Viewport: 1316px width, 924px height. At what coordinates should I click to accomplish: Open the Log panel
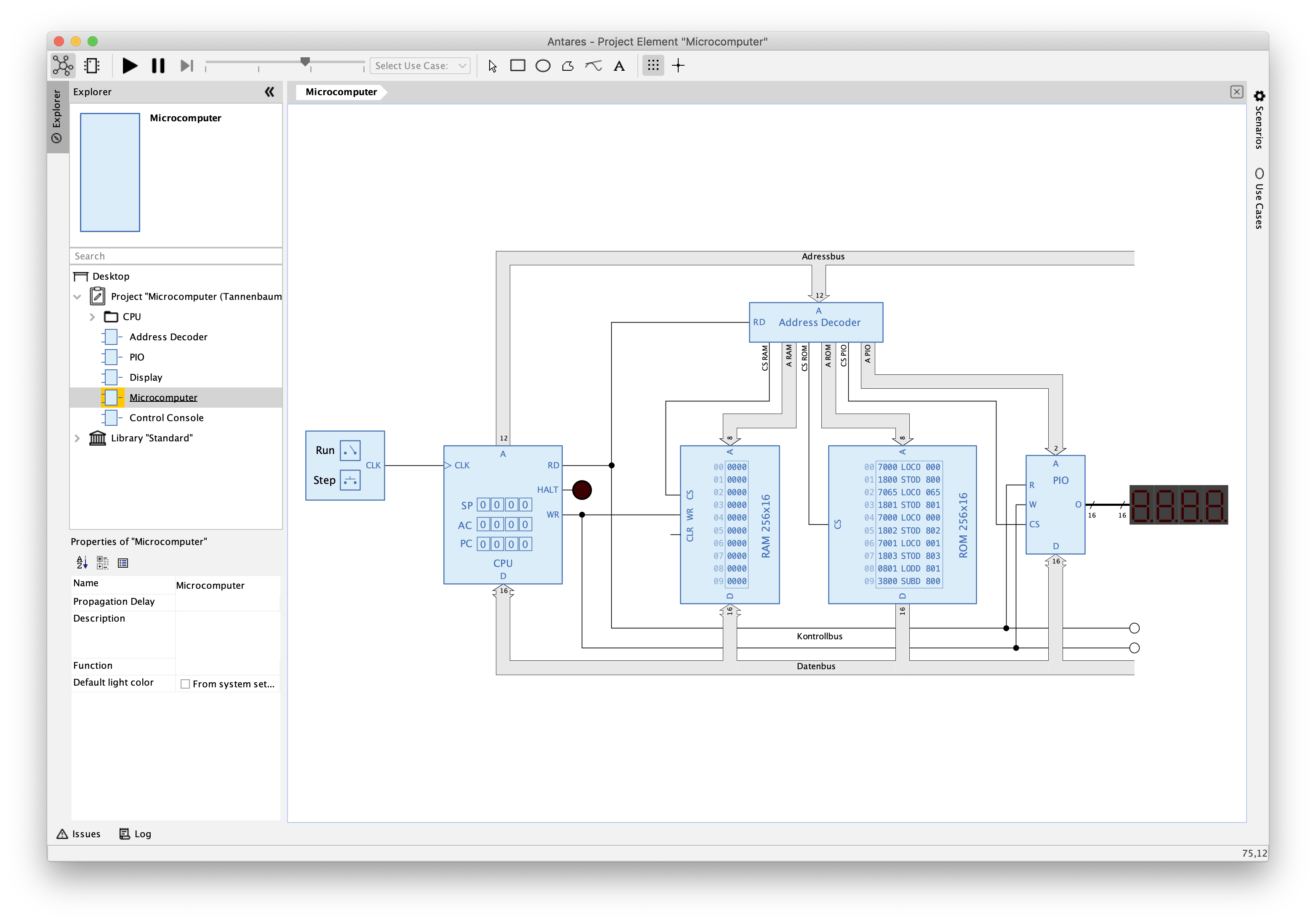135,834
